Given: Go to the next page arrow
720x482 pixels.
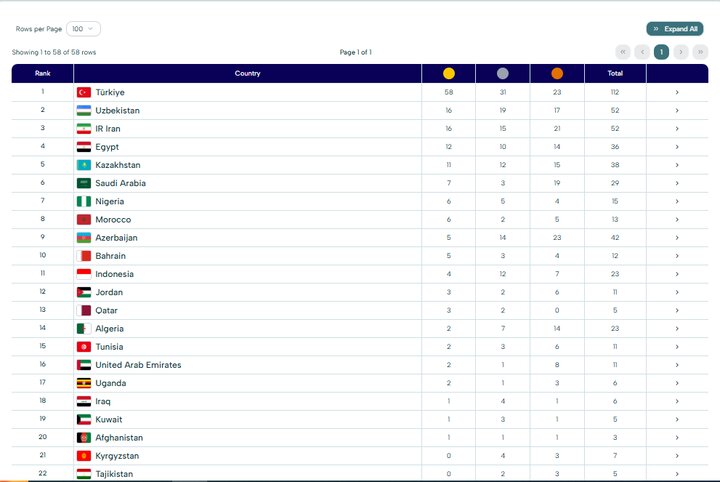Looking at the screenshot, I should click(x=681, y=51).
